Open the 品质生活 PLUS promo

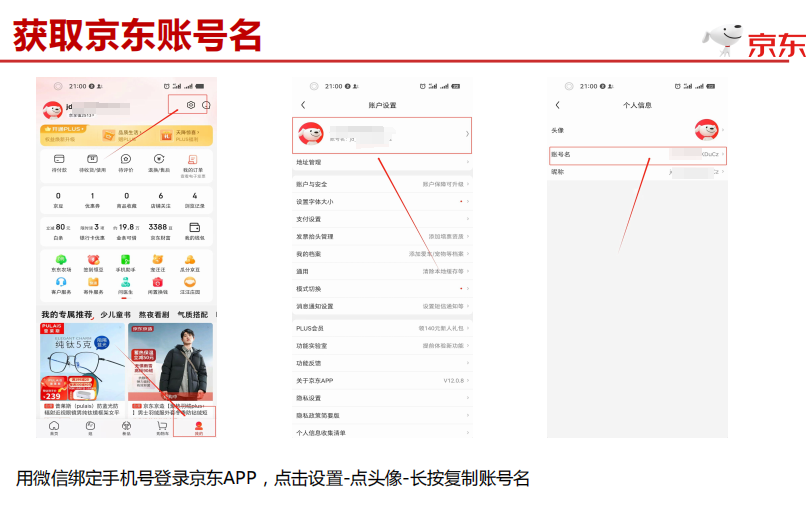(123, 135)
